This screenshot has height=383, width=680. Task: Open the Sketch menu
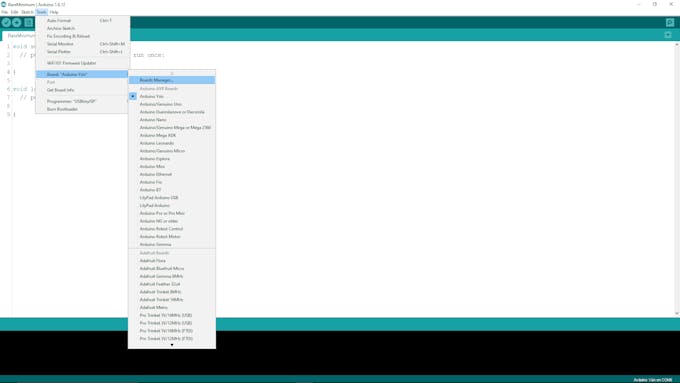(x=27, y=12)
